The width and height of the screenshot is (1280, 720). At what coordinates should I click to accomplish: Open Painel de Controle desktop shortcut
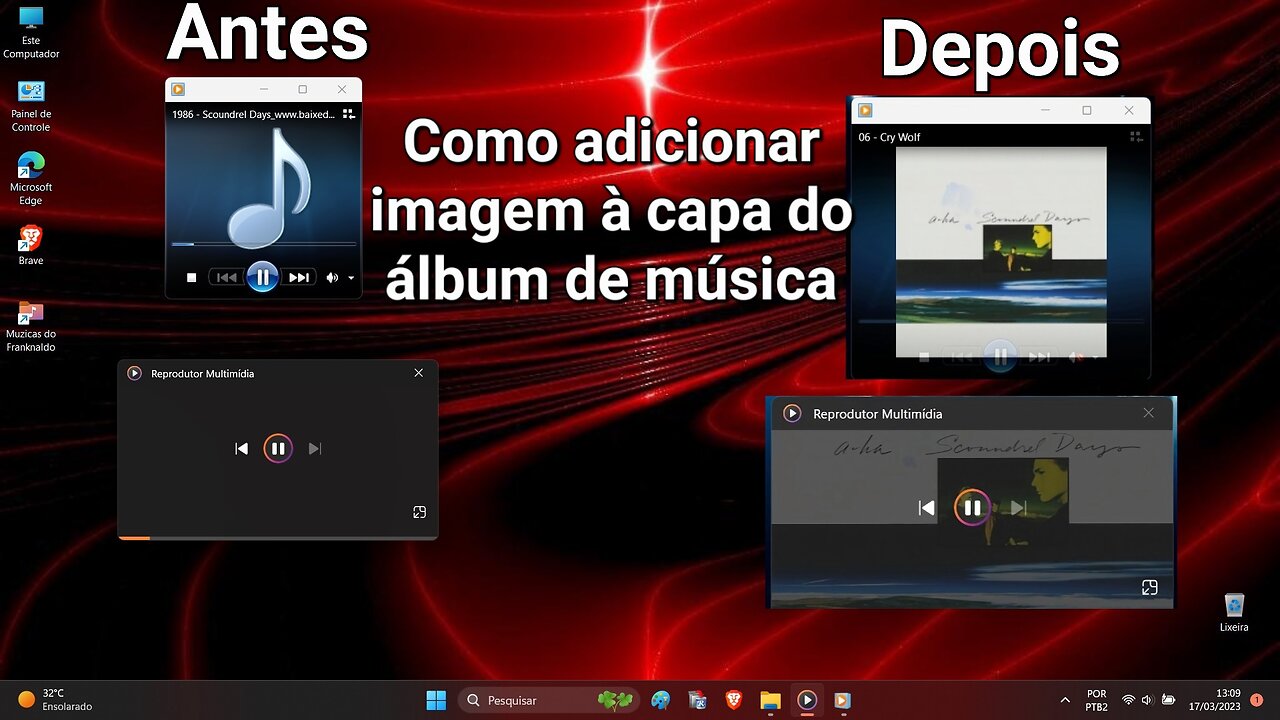point(31,106)
